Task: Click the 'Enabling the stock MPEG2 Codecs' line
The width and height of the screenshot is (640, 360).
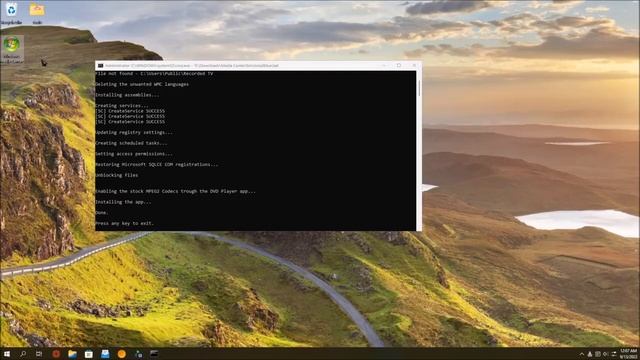Action: point(176,191)
